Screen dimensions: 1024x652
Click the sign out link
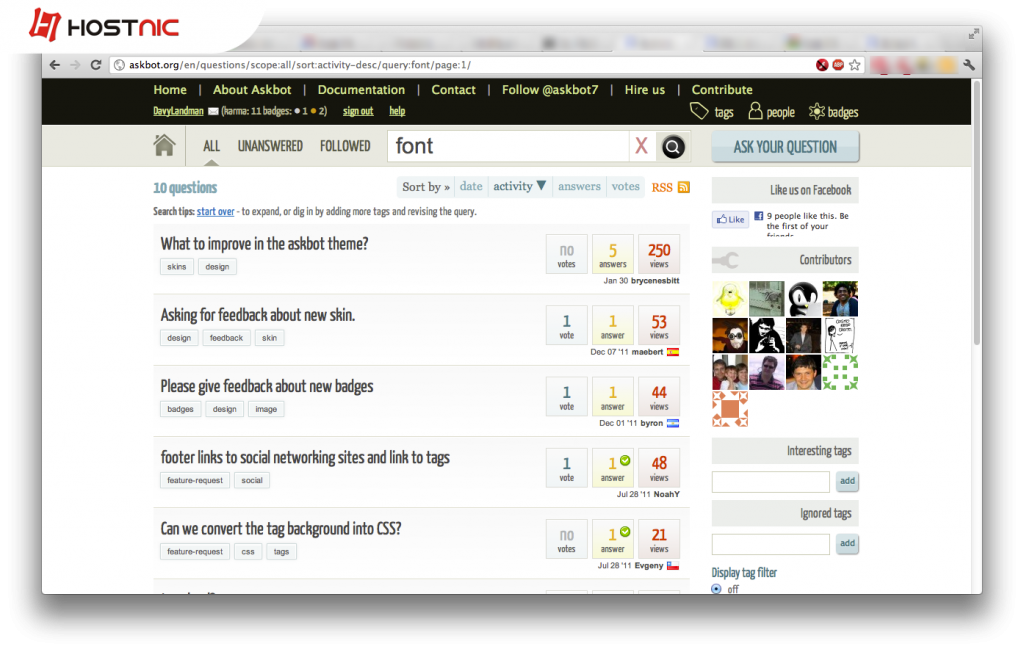pyautogui.click(x=358, y=112)
